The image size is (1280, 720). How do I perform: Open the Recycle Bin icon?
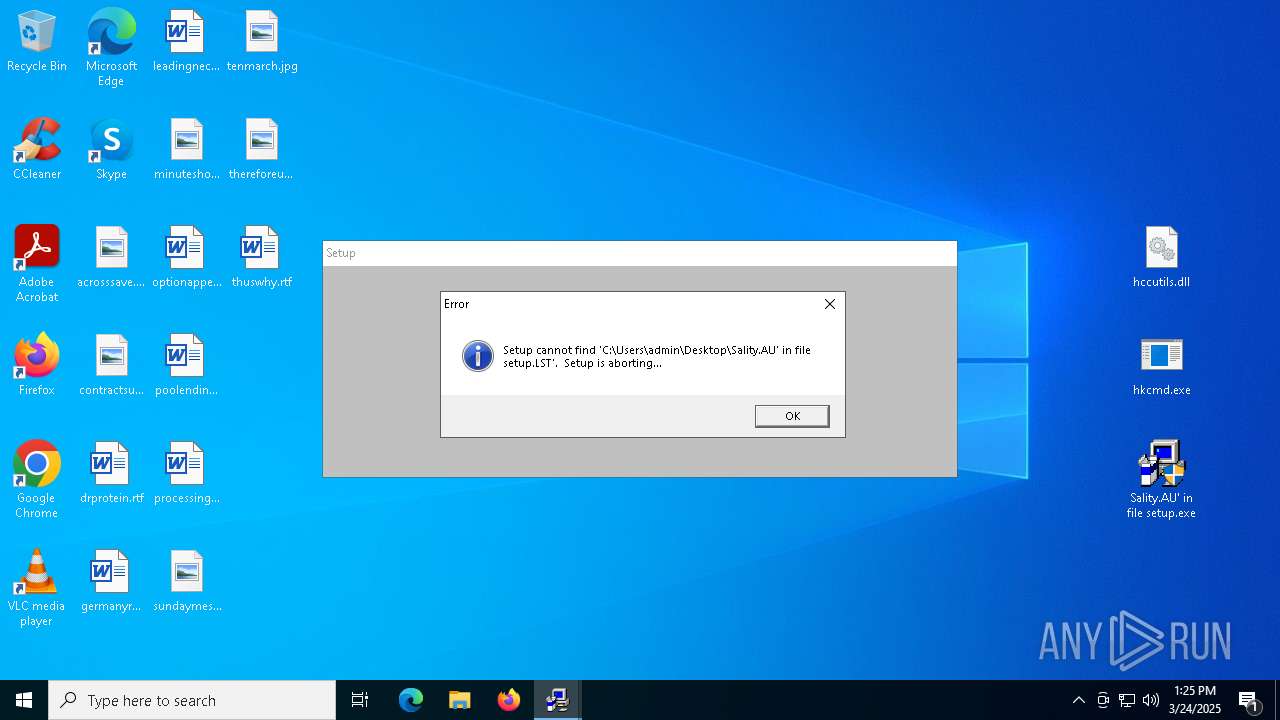pos(37,42)
